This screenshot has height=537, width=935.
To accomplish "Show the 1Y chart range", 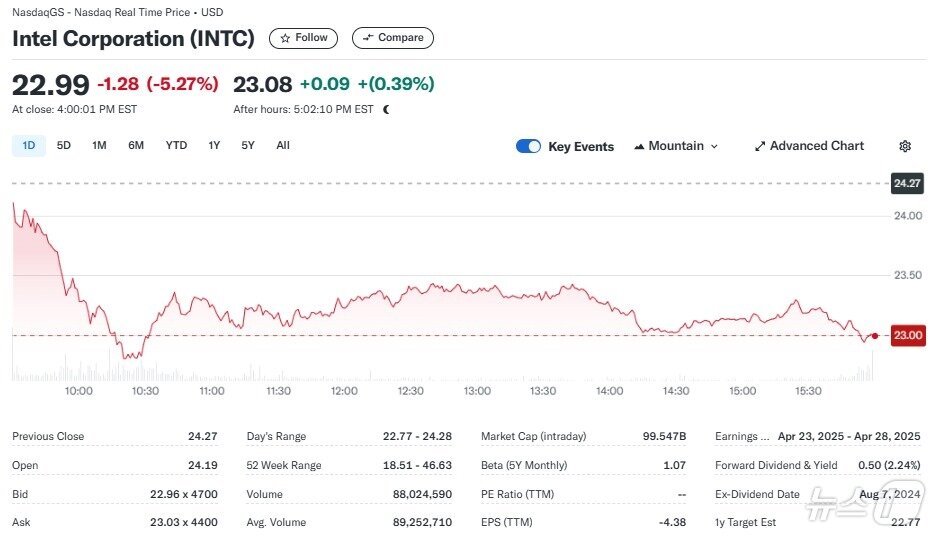I will [x=214, y=146].
